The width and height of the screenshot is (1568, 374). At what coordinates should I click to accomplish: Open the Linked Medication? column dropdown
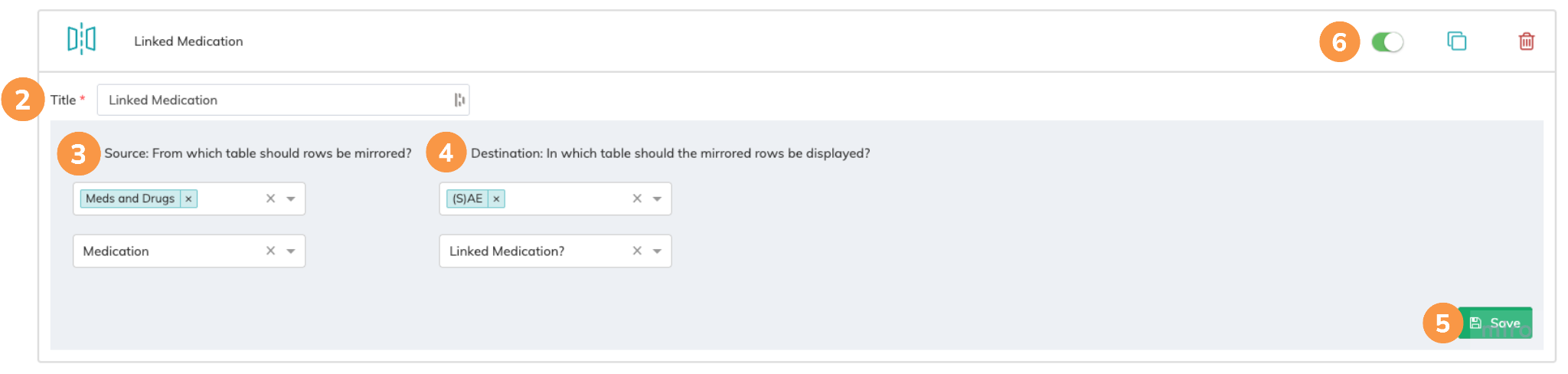[x=657, y=251]
